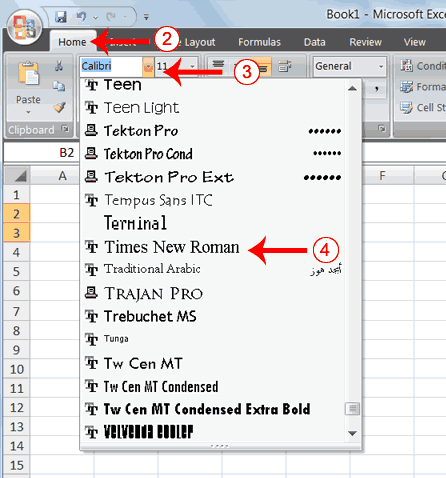Click the font list scroll down arrow
Screen dimensions: 446x478
tap(352, 433)
